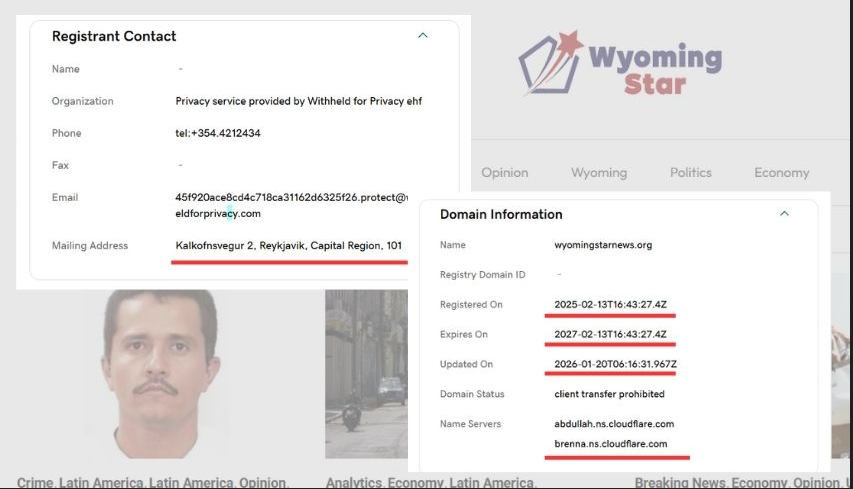853x489 pixels.
Task: Select the abdullah.ns.cloudflare.com name server
Action: coord(614,424)
